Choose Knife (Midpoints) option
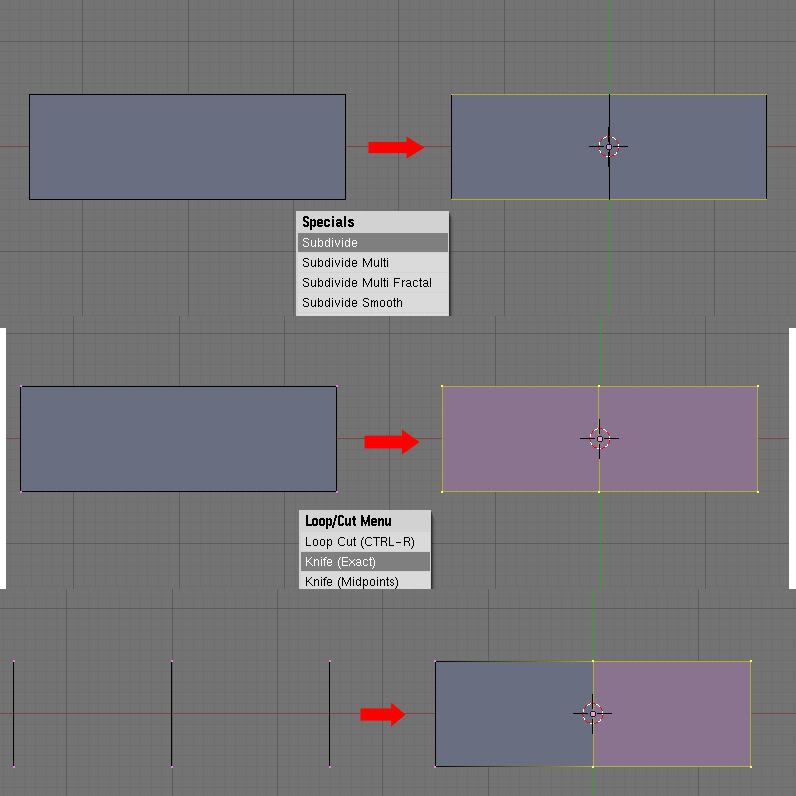This screenshot has width=796, height=796. [x=365, y=581]
